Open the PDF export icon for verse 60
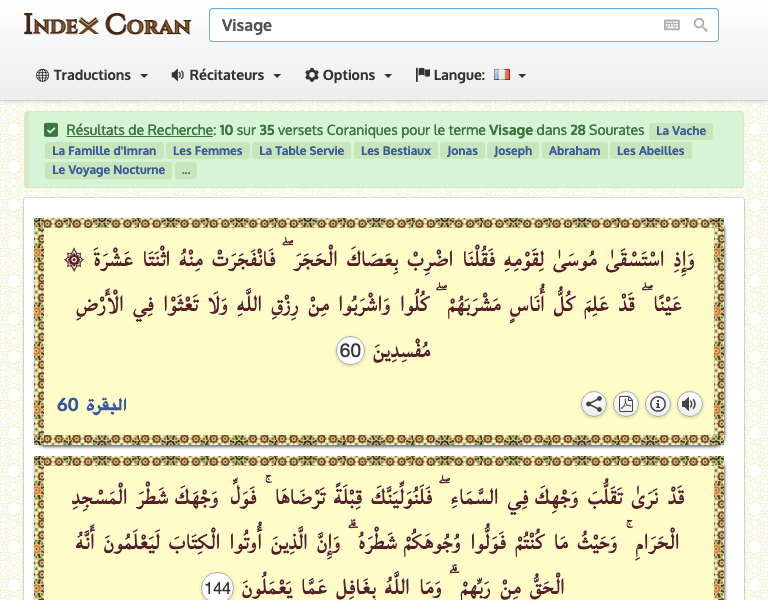The height and width of the screenshot is (600, 768). point(625,404)
